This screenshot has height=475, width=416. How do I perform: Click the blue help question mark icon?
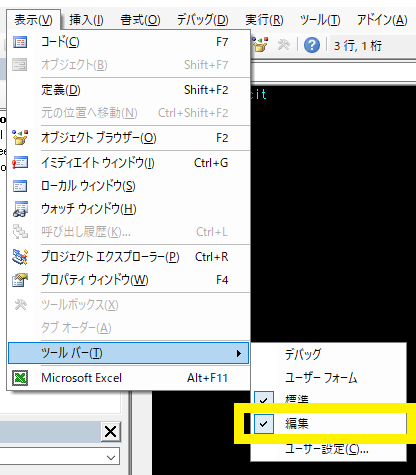click(312, 45)
